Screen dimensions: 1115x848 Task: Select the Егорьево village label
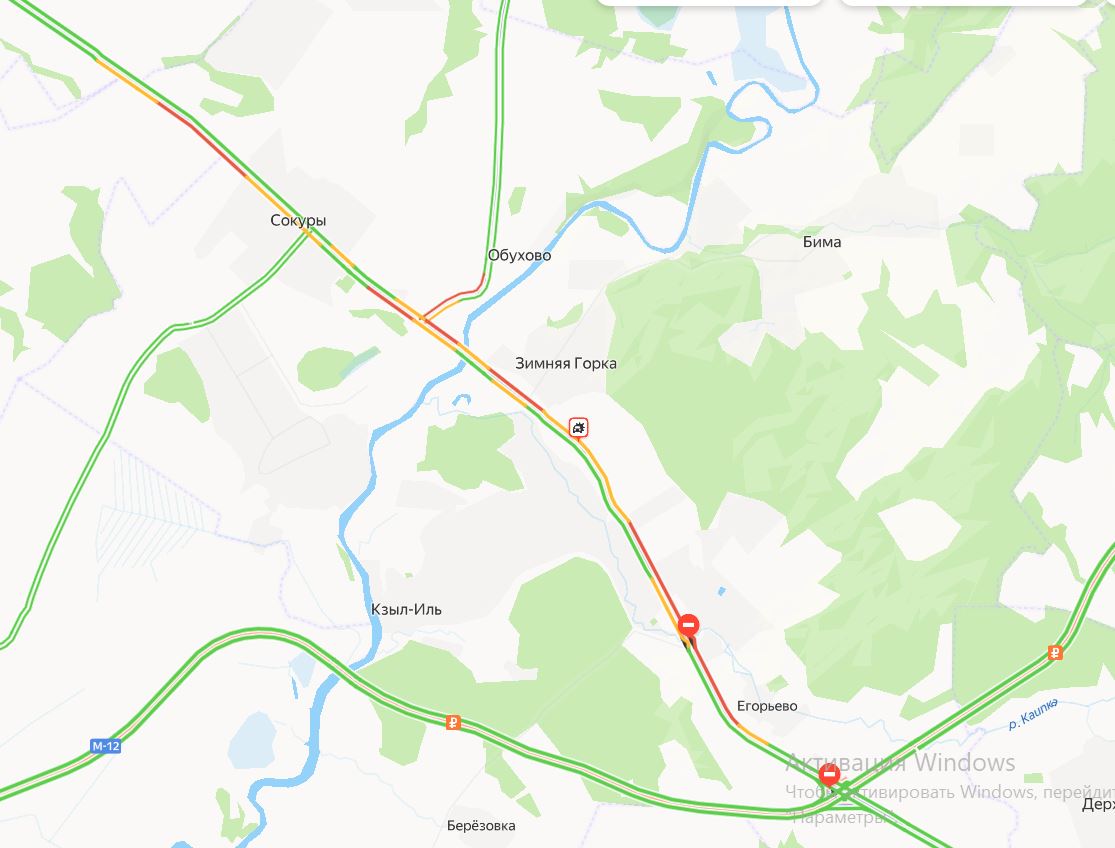pyautogui.click(x=767, y=706)
